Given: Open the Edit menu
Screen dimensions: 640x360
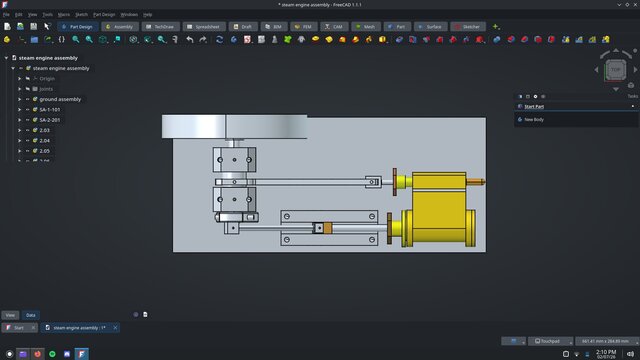Looking at the screenshot, I should pyautogui.click(x=19, y=15).
